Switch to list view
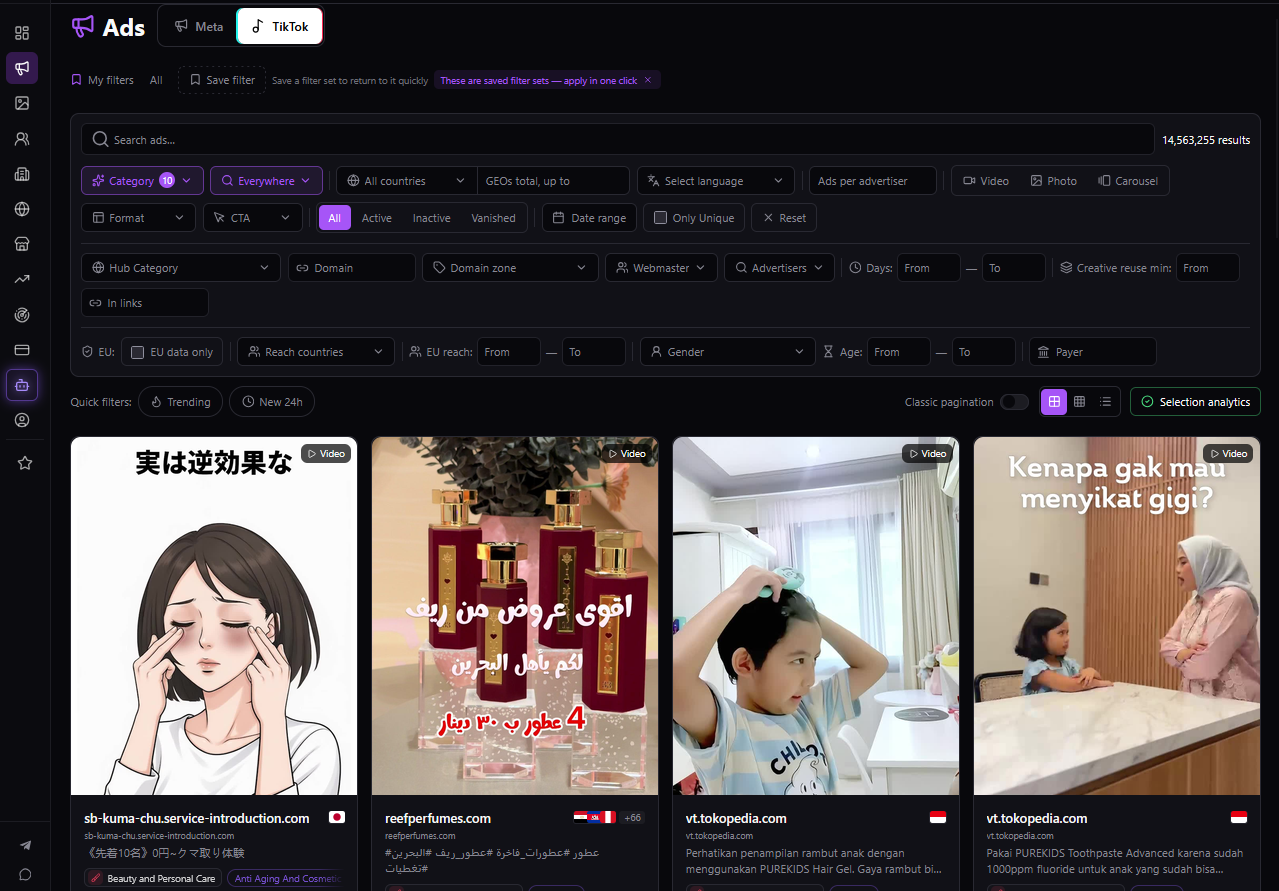 pyautogui.click(x=1105, y=402)
